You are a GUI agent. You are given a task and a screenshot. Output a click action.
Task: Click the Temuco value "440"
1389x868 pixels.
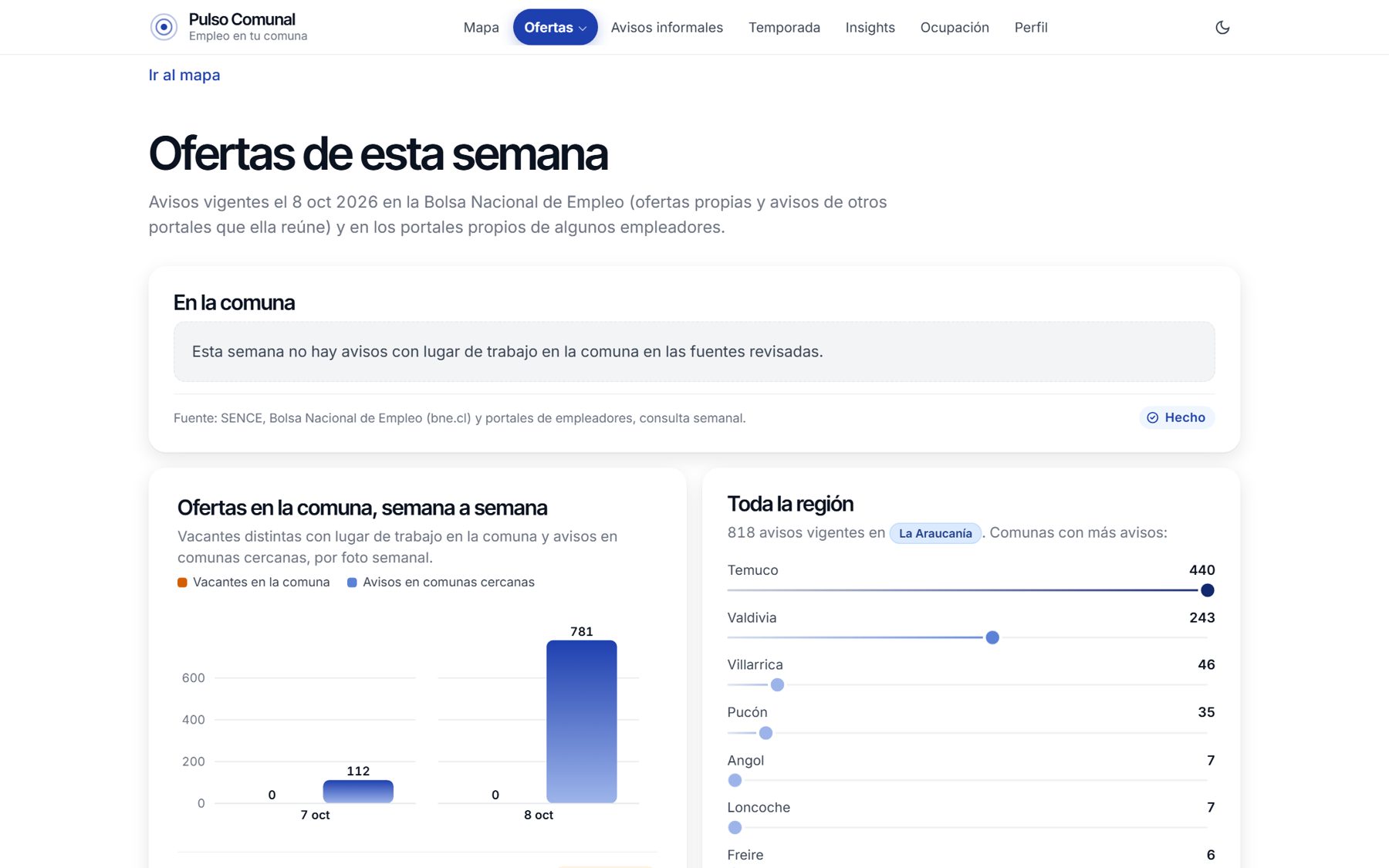(1201, 570)
